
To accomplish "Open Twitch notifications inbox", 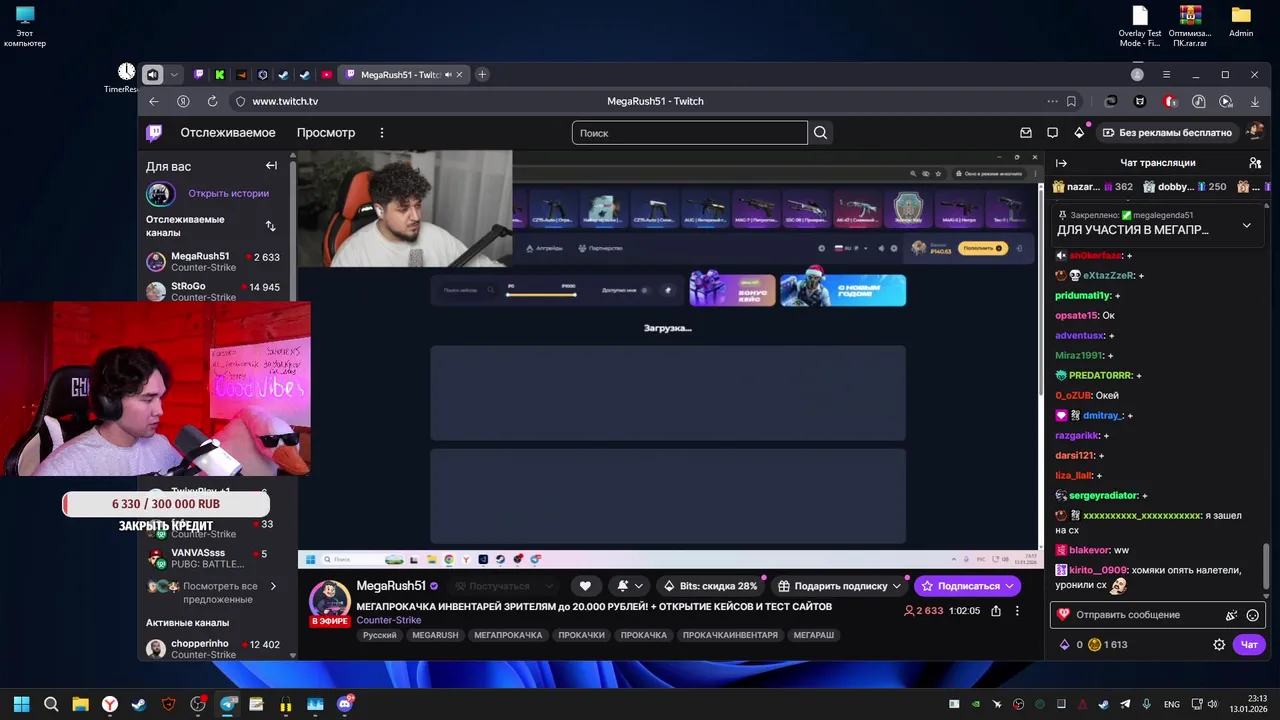I will tap(1026, 132).
